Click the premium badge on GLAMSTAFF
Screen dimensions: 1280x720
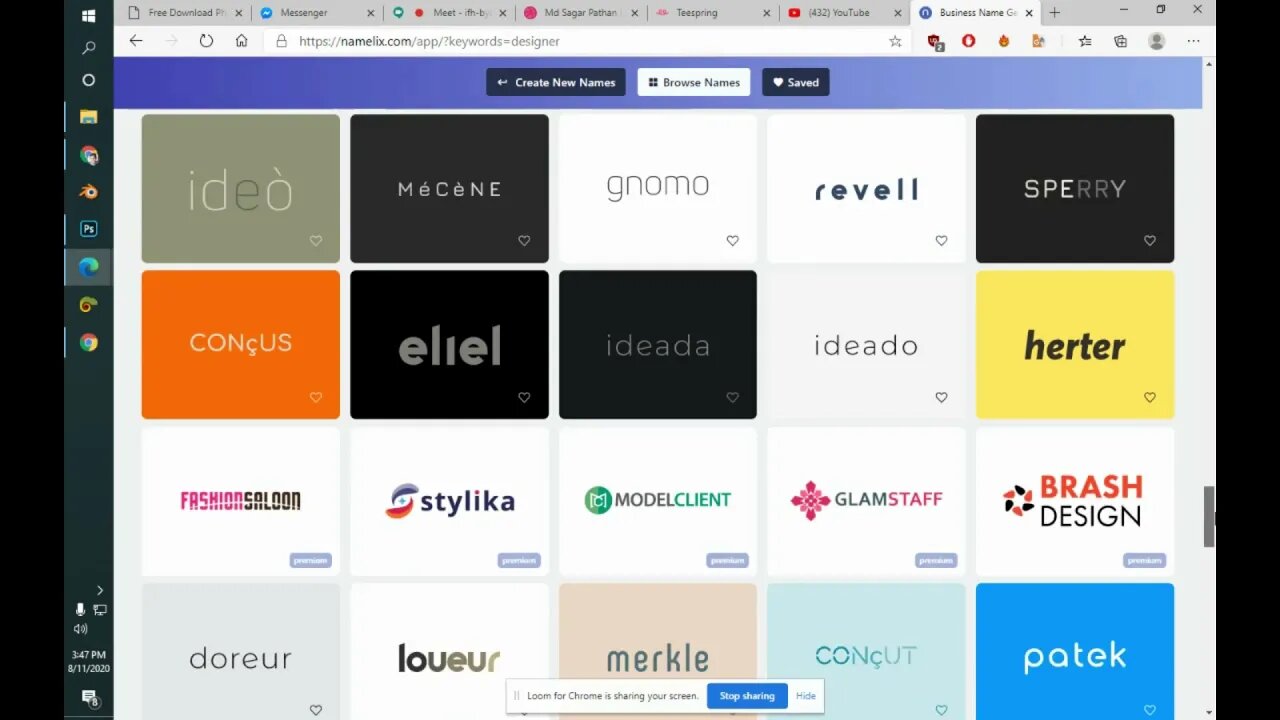tap(936, 560)
